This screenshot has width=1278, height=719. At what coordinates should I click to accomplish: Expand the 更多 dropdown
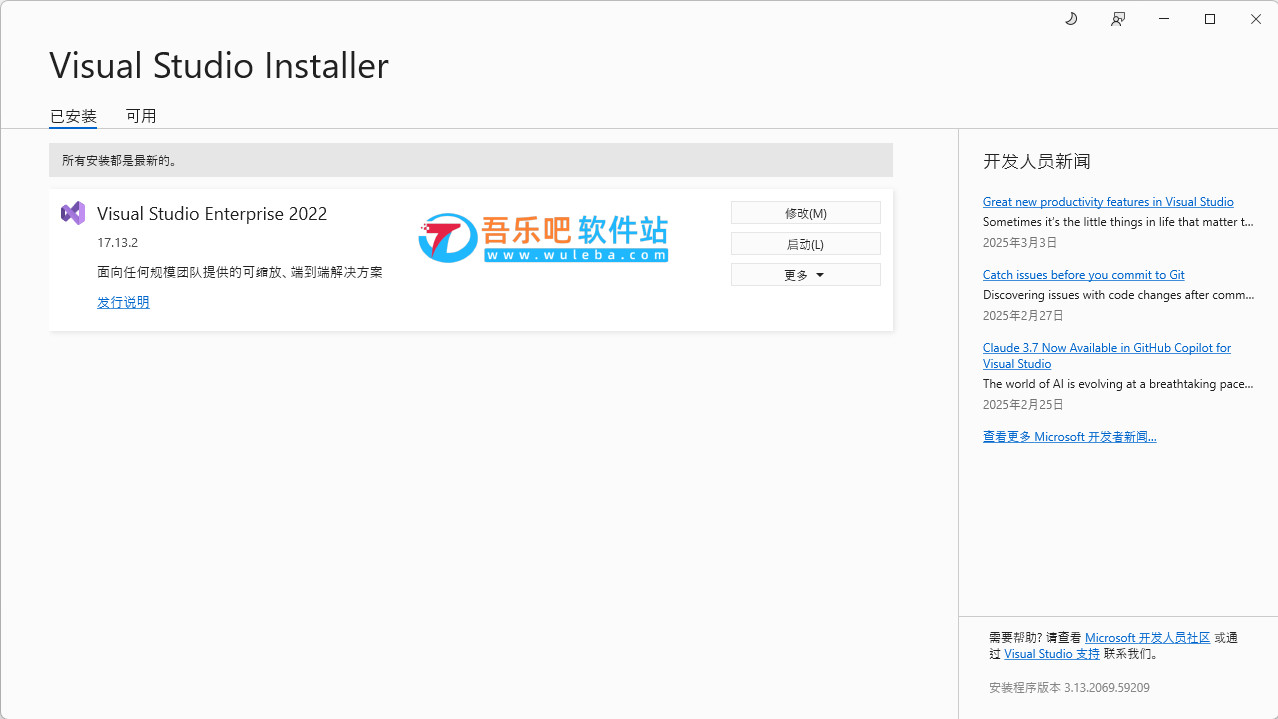pyautogui.click(x=806, y=275)
